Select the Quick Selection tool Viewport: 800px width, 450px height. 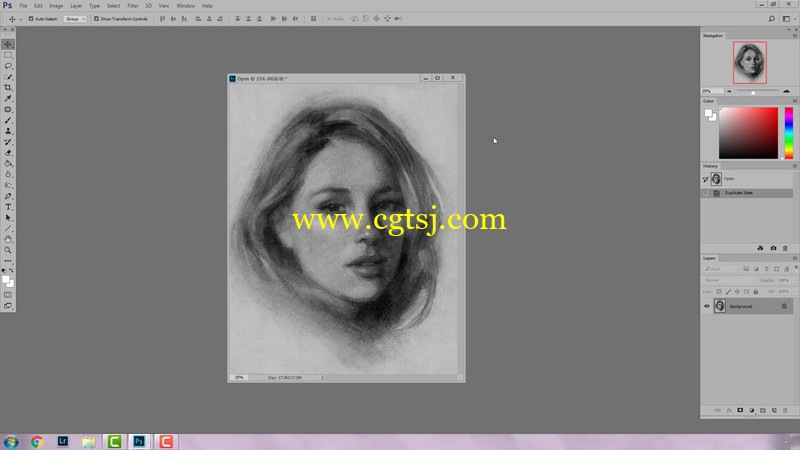(x=8, y=77)
